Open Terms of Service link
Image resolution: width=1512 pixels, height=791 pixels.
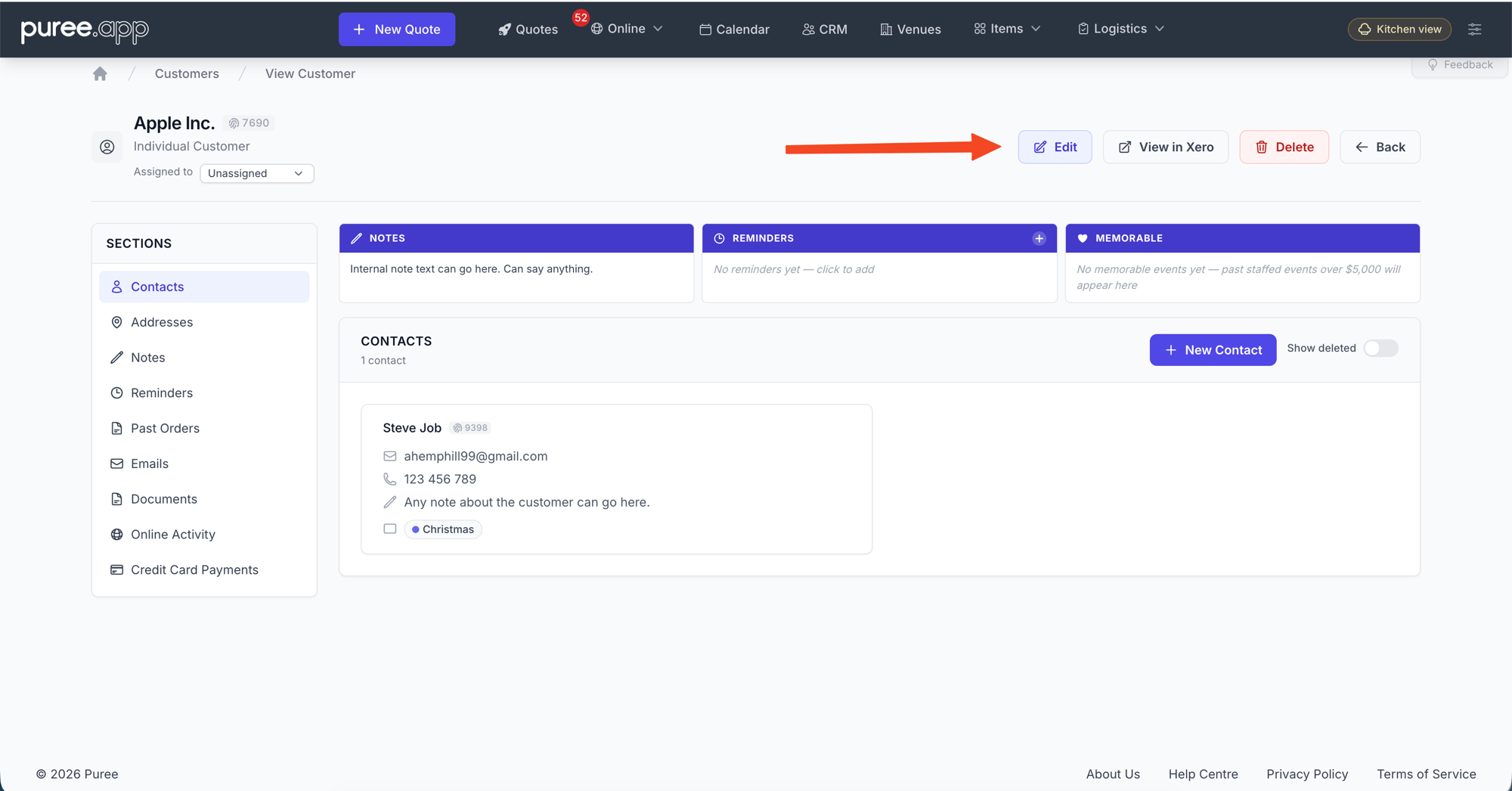1426,774
